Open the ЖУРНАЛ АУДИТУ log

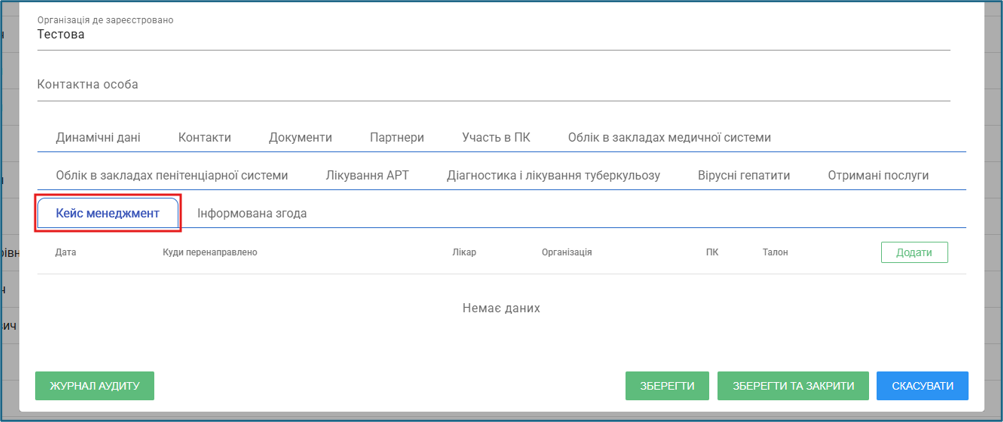pyautogui.click(x=95, y=386)
